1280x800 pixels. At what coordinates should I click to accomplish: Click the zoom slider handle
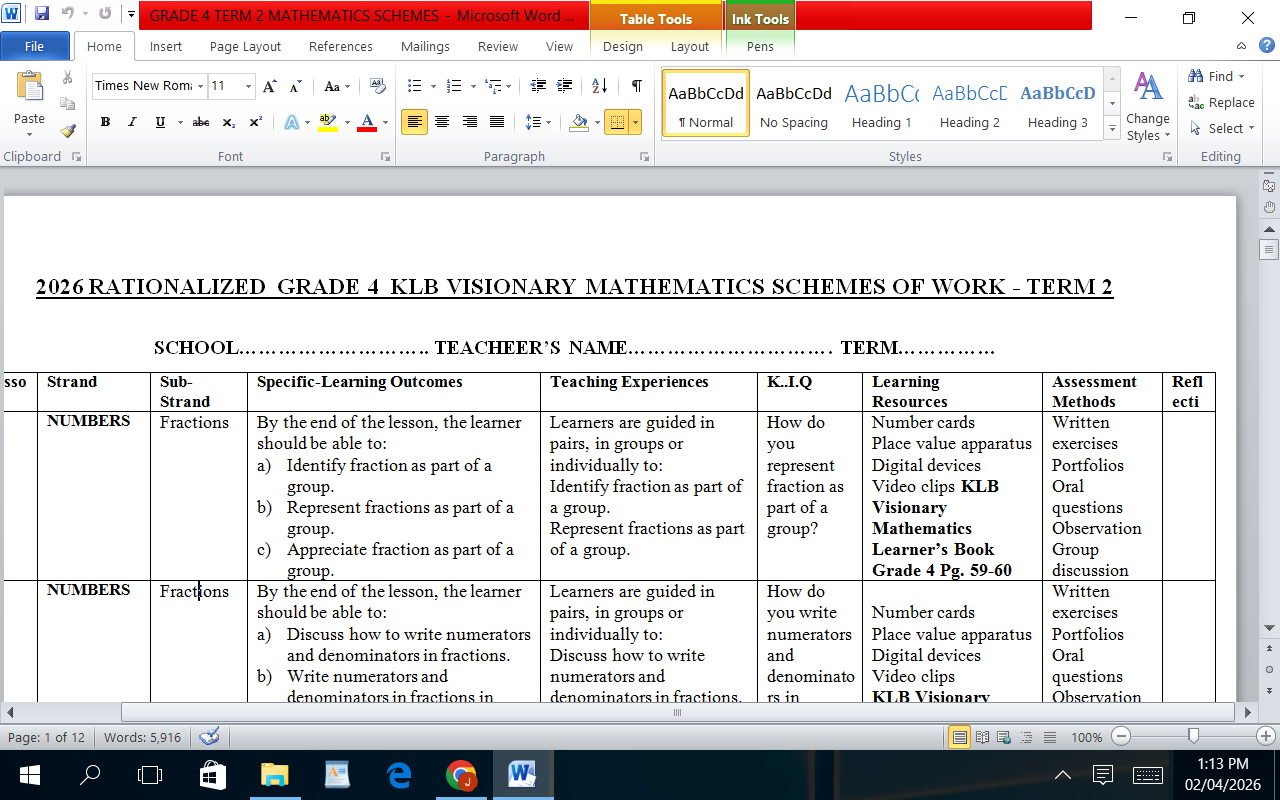click(x=1193, y=737)
